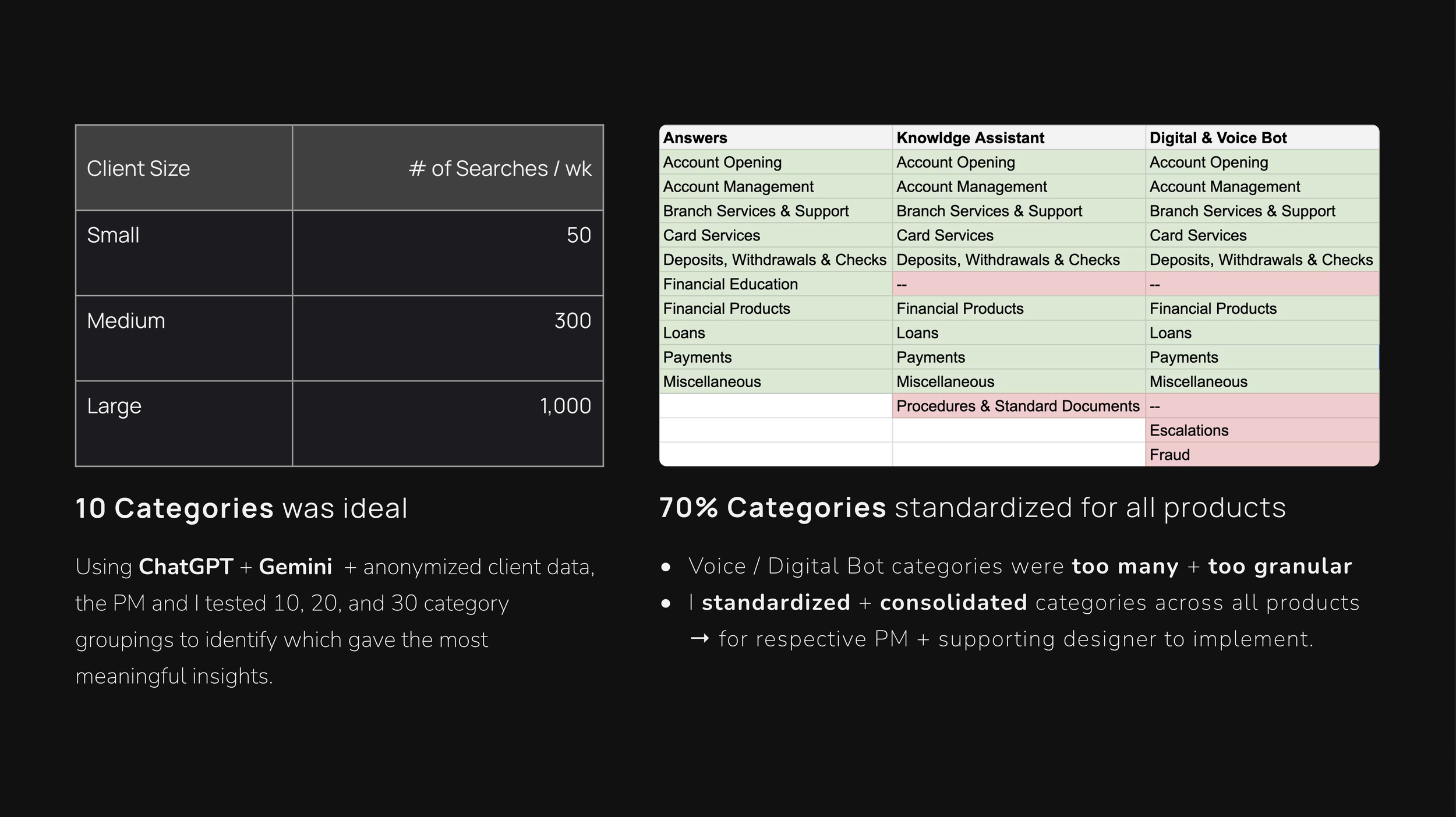Select 'Miscellaneous' under Digital & Voice Bot

pyautogui.click(x=1262, y=382)
